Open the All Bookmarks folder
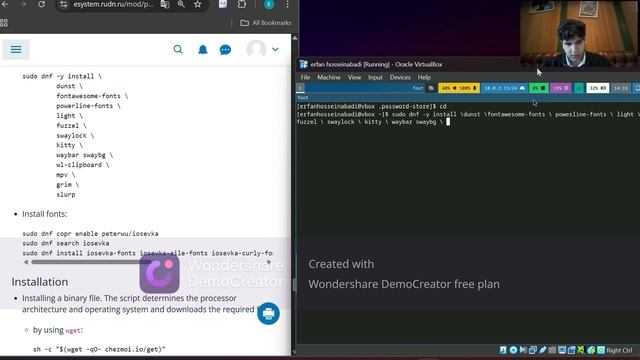The width and height of the screenshot is (640, 360). (x=266, y=23)
